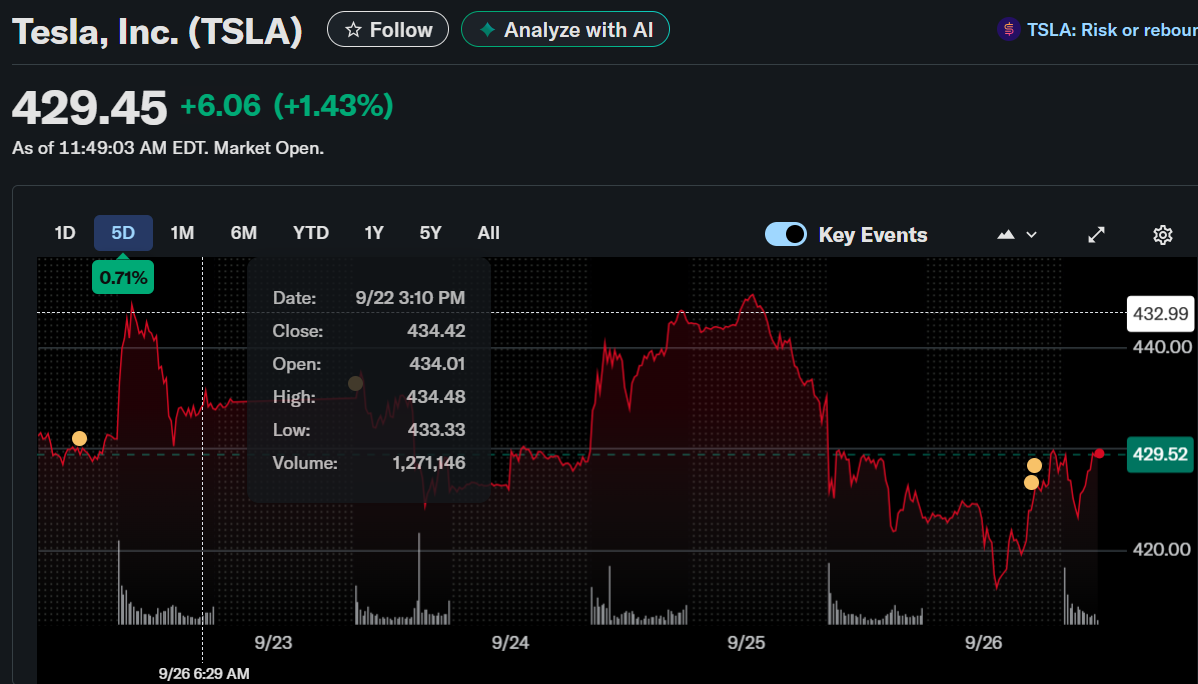Click the Follow star button

(x=387, y=30)
